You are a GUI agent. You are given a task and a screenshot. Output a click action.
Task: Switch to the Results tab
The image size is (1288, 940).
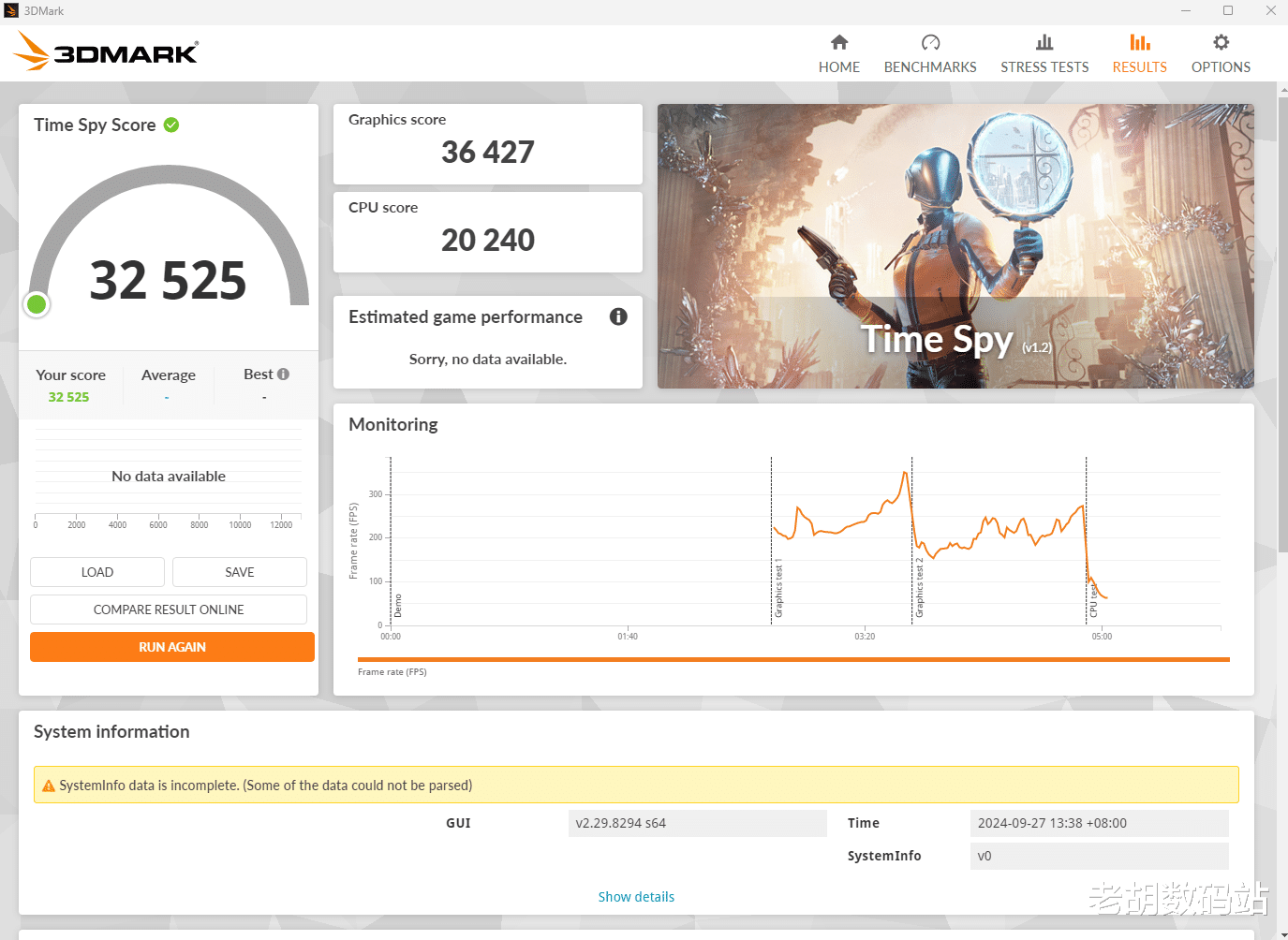pyautogui.click(x=1139, y=54)
